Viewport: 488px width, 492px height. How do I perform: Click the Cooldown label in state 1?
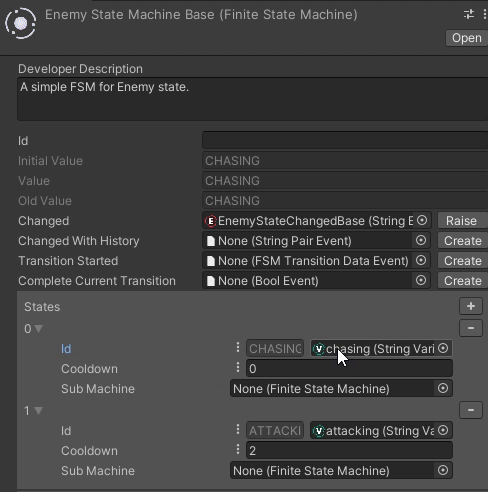pos(89,451)
